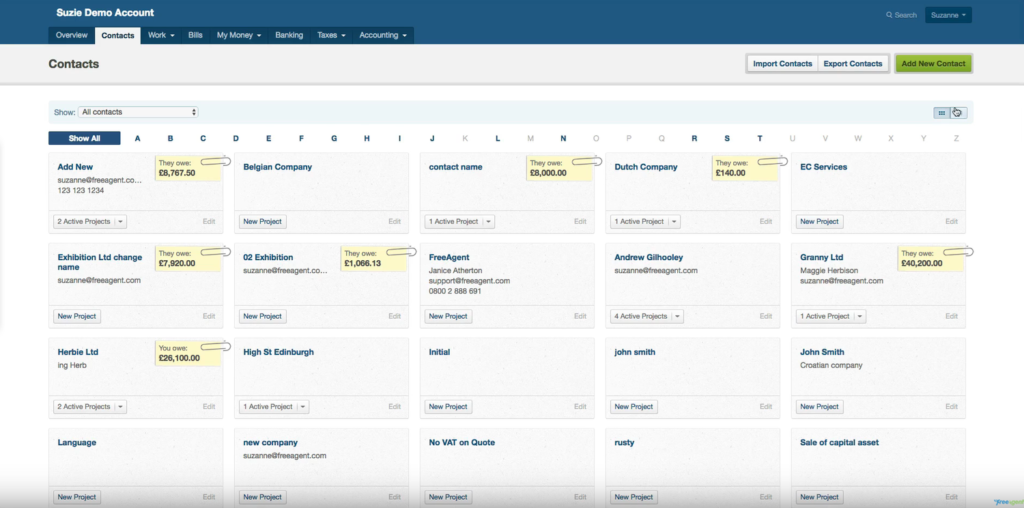This screenshot has width=1024, height=508.
Task: Click the Granny Ltd paperclip owed note
Action: [960, 251]
